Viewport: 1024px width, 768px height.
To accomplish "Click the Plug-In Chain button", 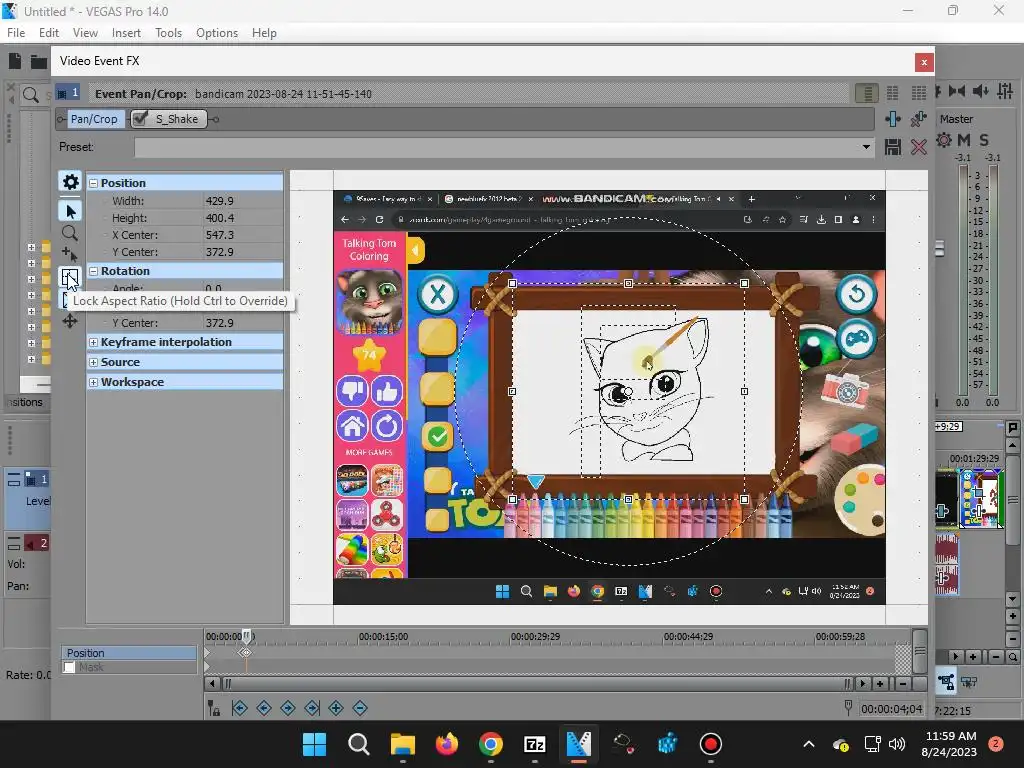I will [893, 119].
